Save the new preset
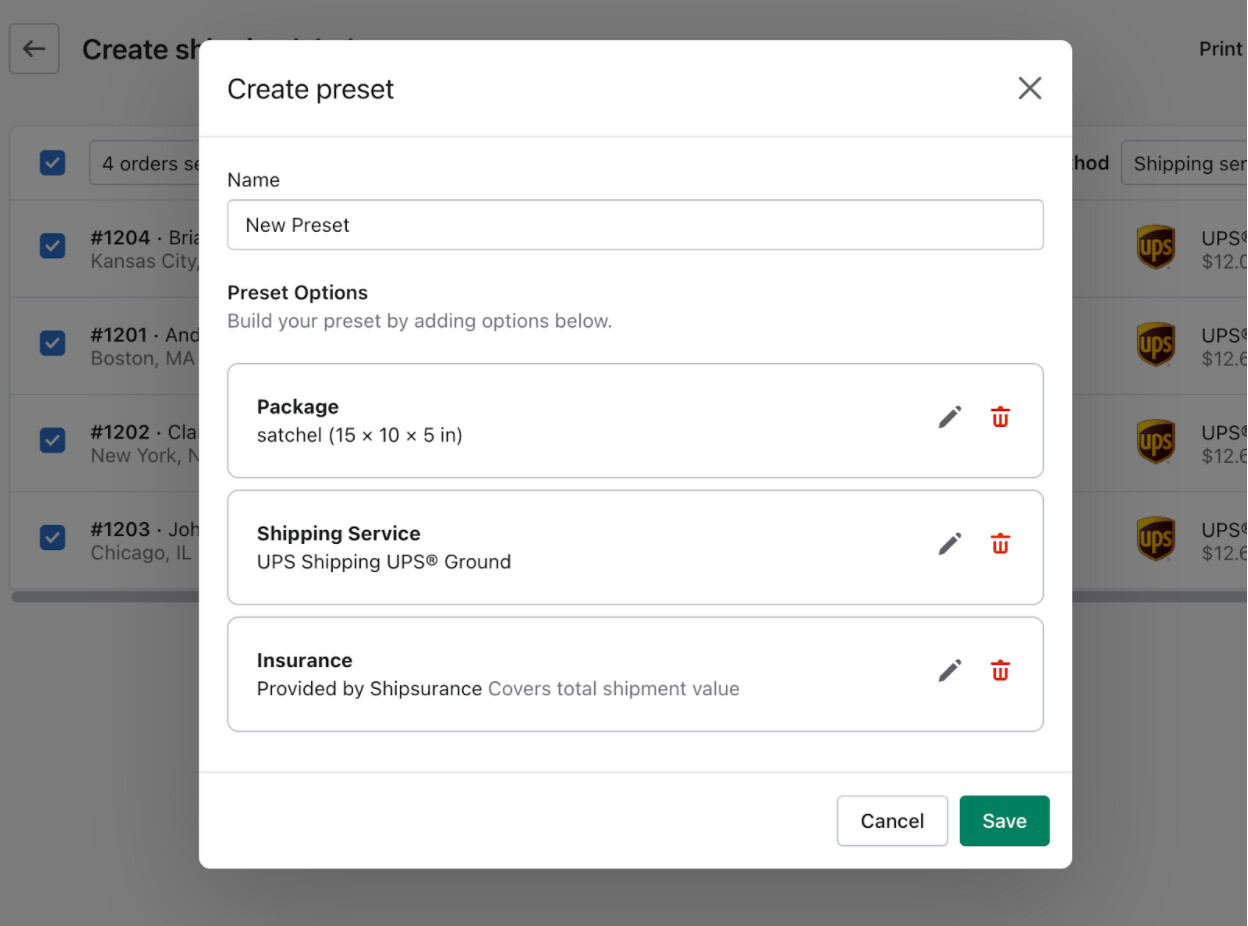 coord(1004,821)
